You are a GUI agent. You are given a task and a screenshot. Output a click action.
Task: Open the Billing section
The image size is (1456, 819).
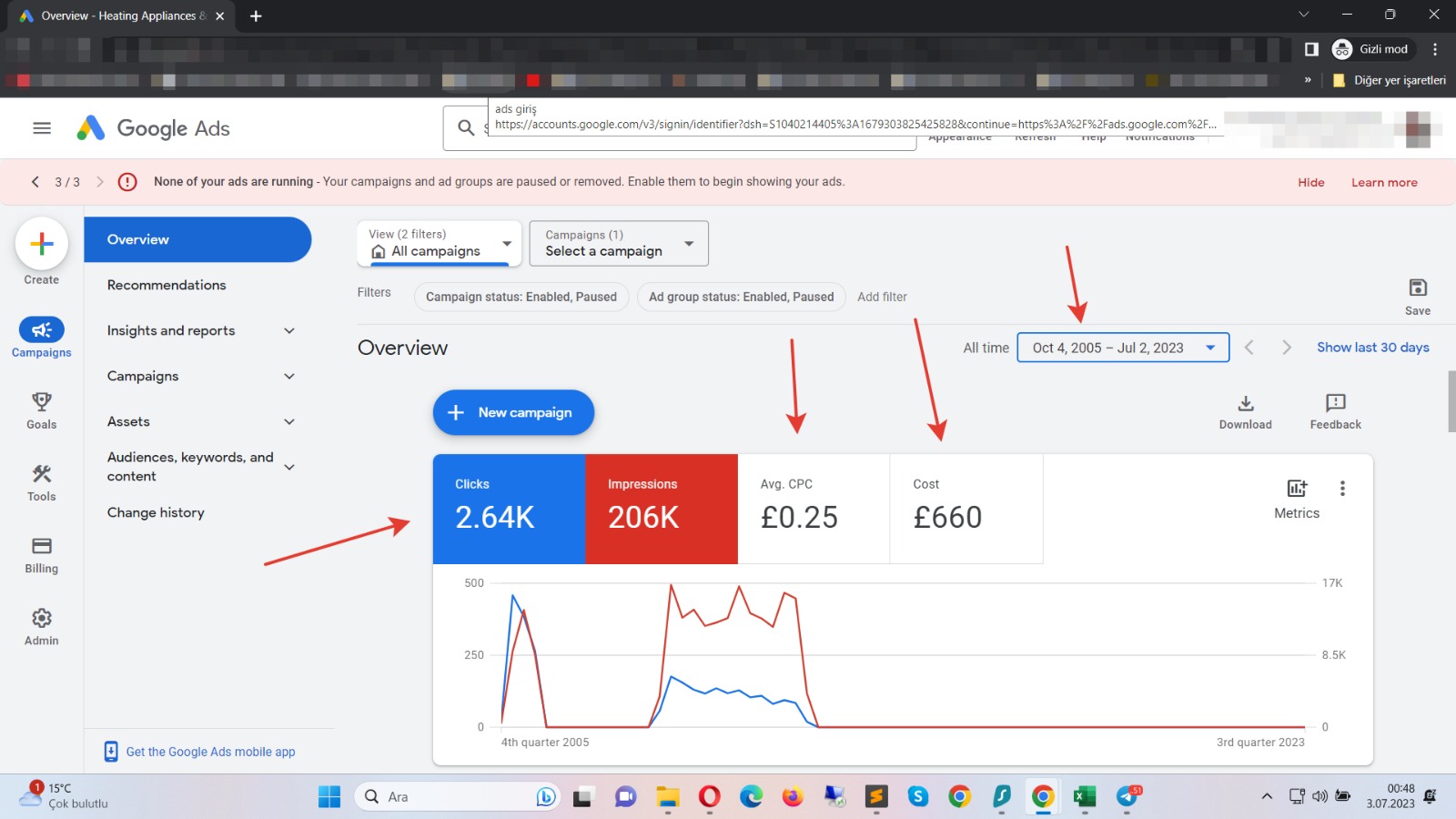pyautogui.click(x=42, y=555)
